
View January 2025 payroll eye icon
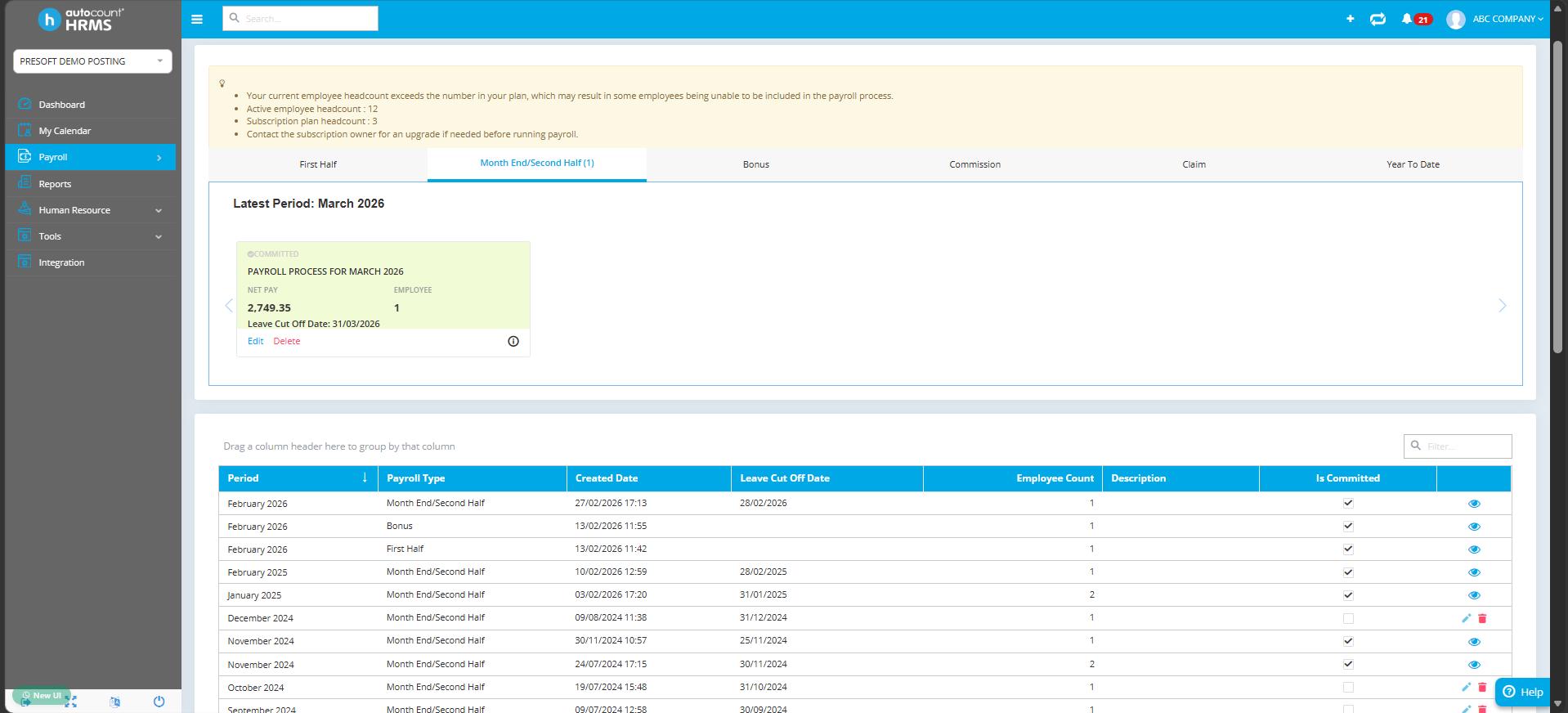[1474, 595]
